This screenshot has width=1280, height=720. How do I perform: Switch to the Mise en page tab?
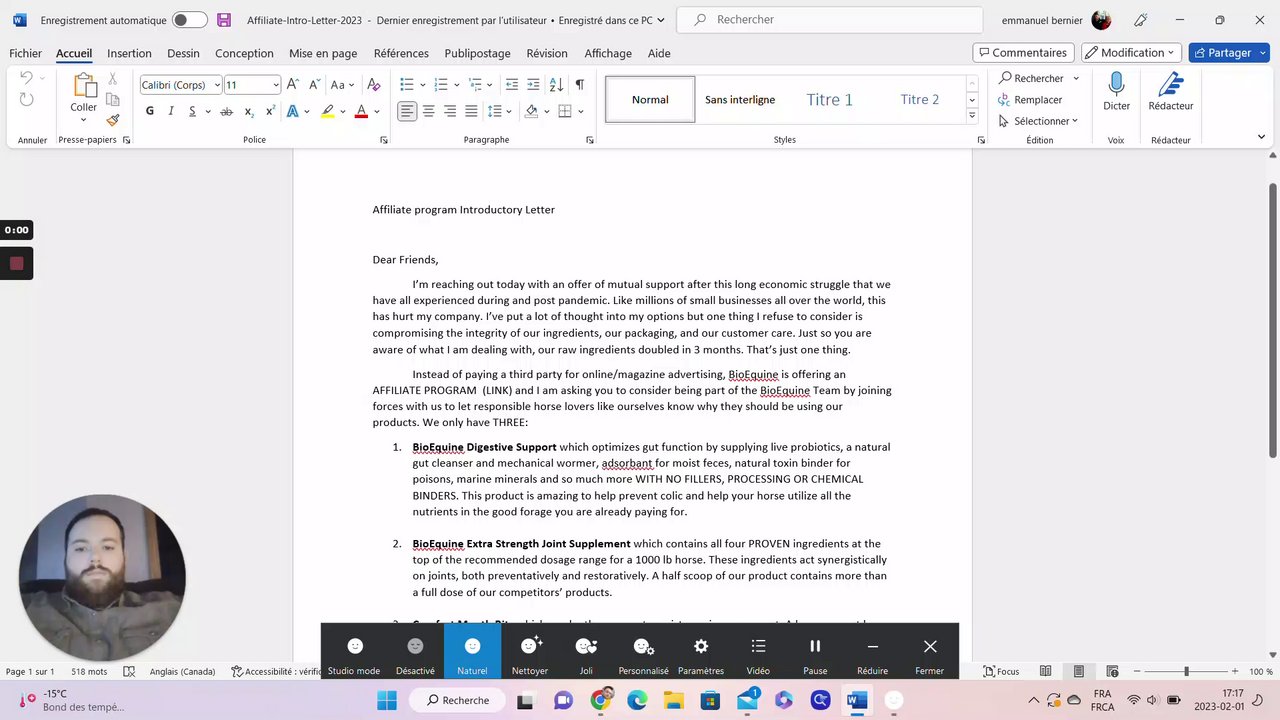[323, 53]
